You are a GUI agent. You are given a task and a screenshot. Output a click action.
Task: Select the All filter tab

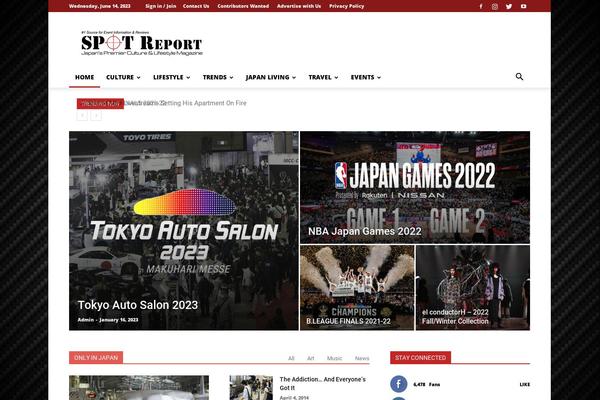coord(291,358)
